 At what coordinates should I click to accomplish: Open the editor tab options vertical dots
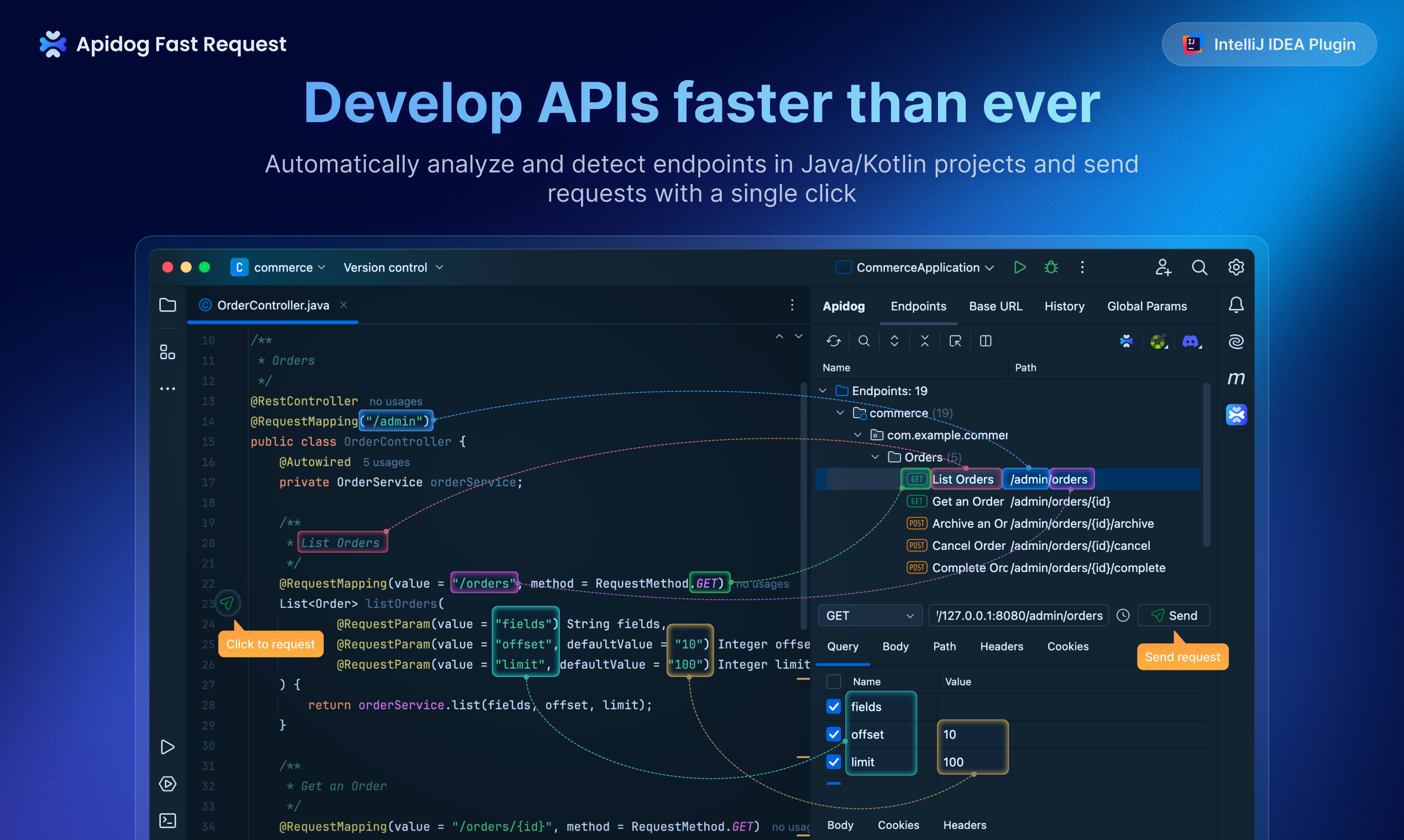pyautogui.click(x=792, y=305)
